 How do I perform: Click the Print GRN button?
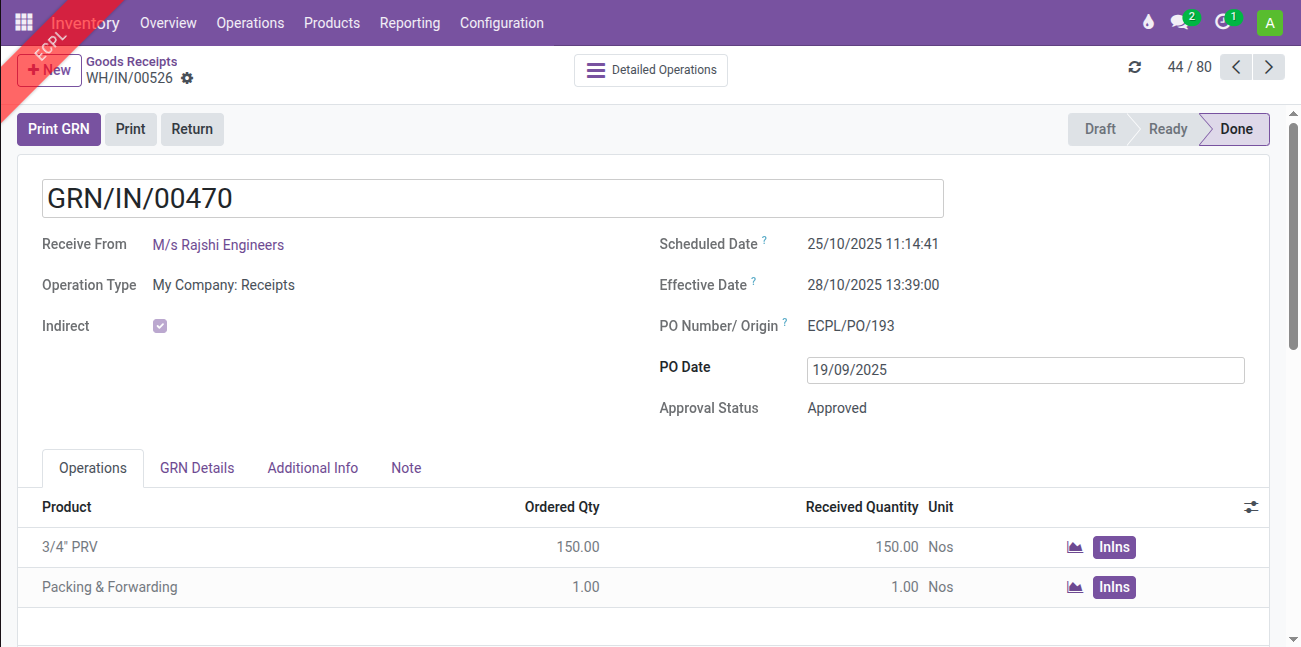(59, 129)
